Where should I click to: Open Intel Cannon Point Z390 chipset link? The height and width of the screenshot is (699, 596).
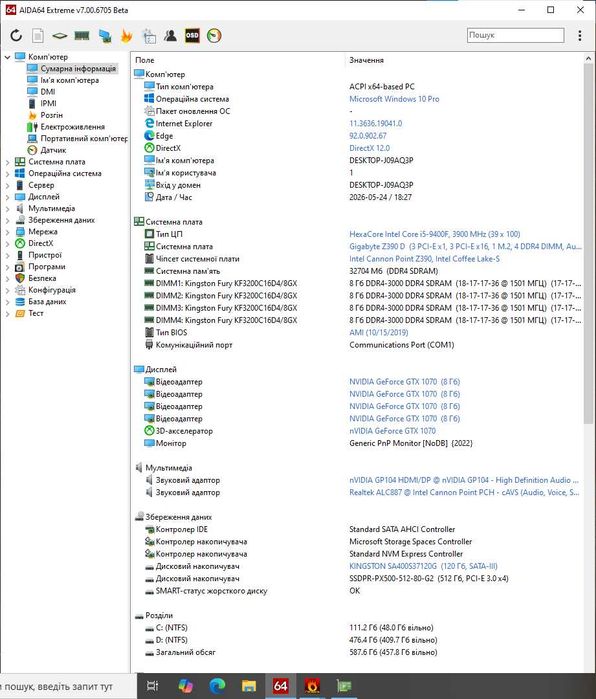[424, 259]
